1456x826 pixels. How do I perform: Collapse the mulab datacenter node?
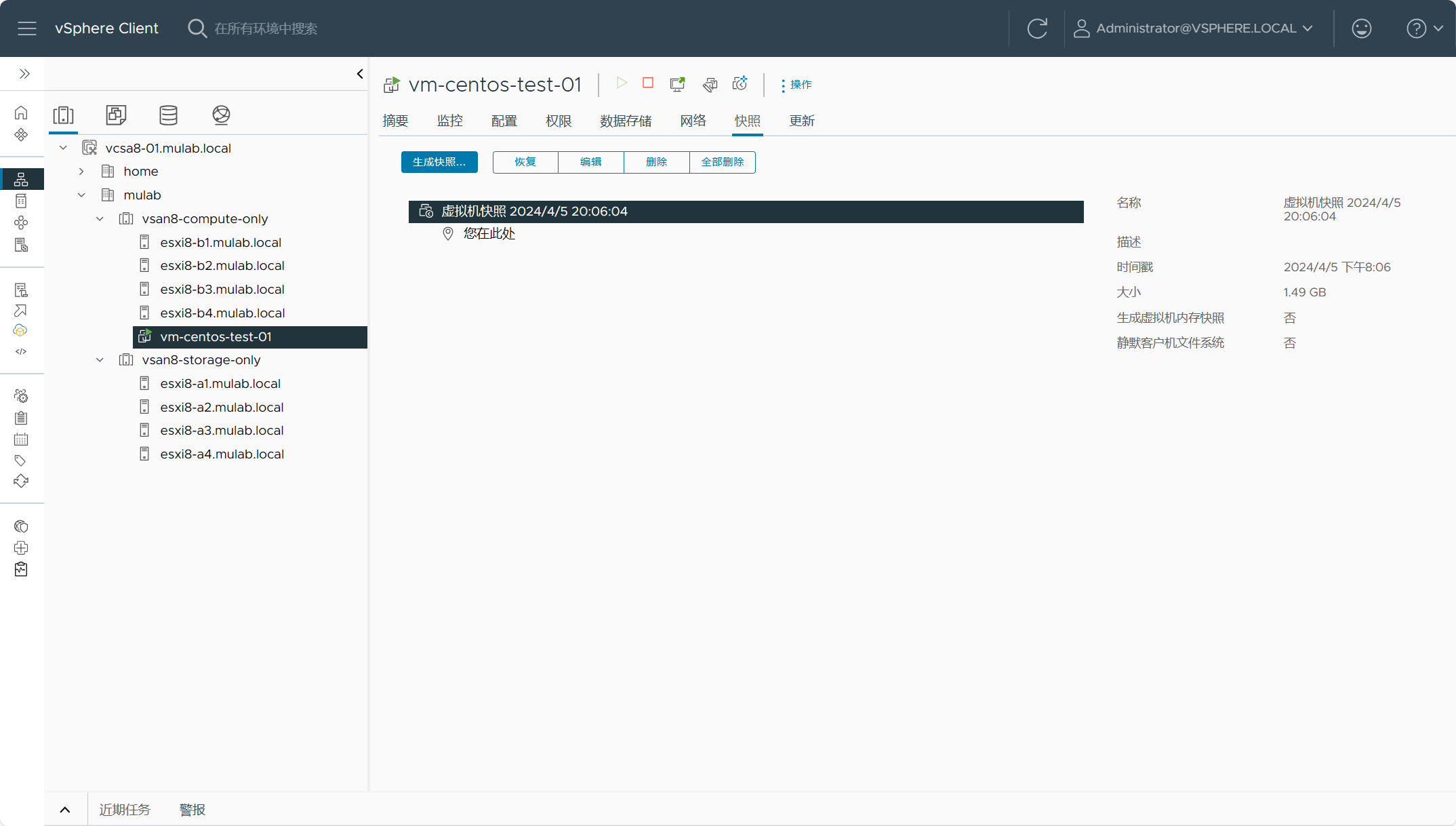(81, 195)
